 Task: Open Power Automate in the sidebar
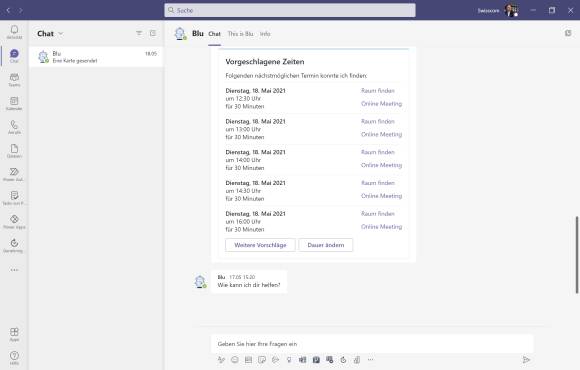click(x=14, y=174)
